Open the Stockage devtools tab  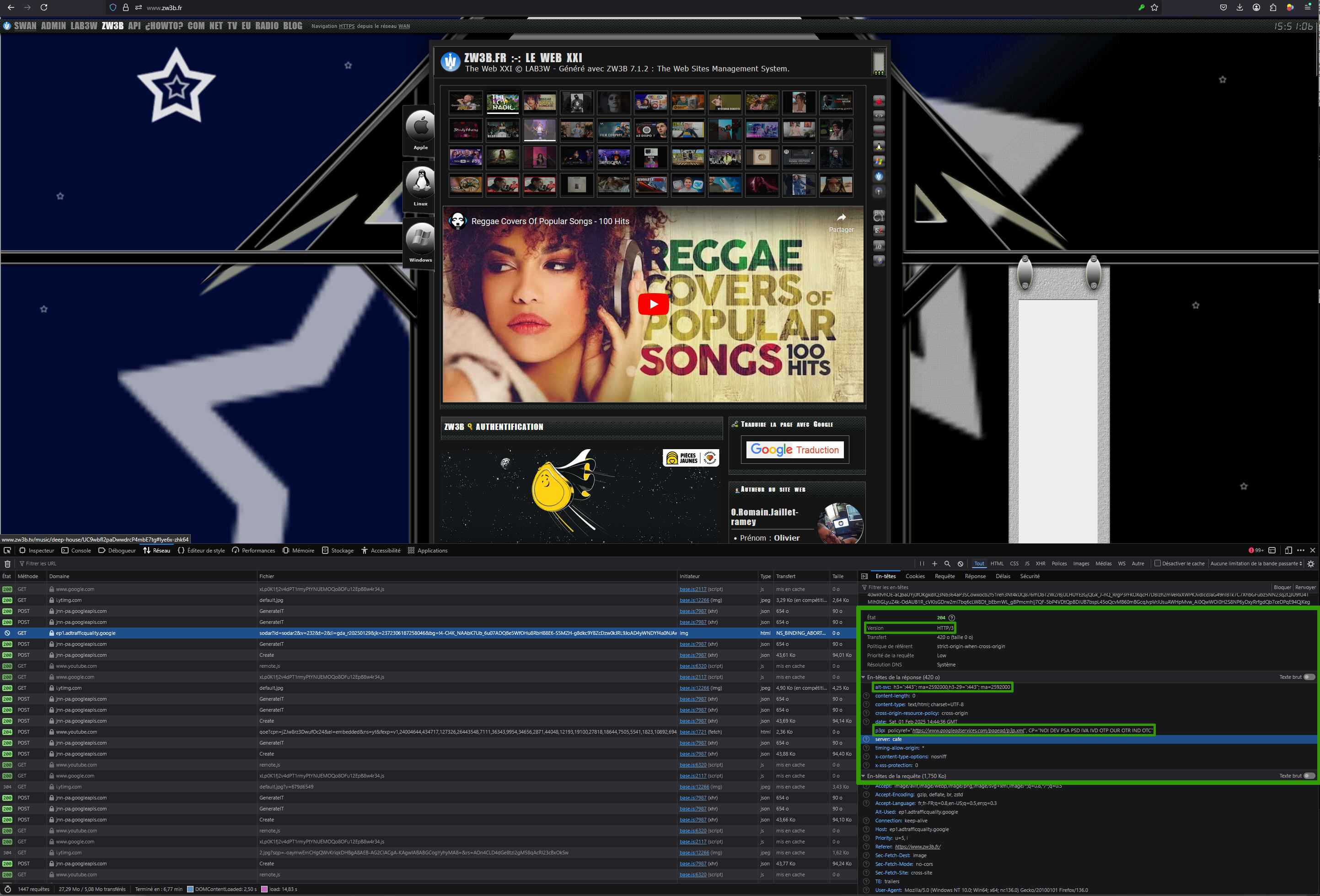pyautogui.click(x=338, y=550)
